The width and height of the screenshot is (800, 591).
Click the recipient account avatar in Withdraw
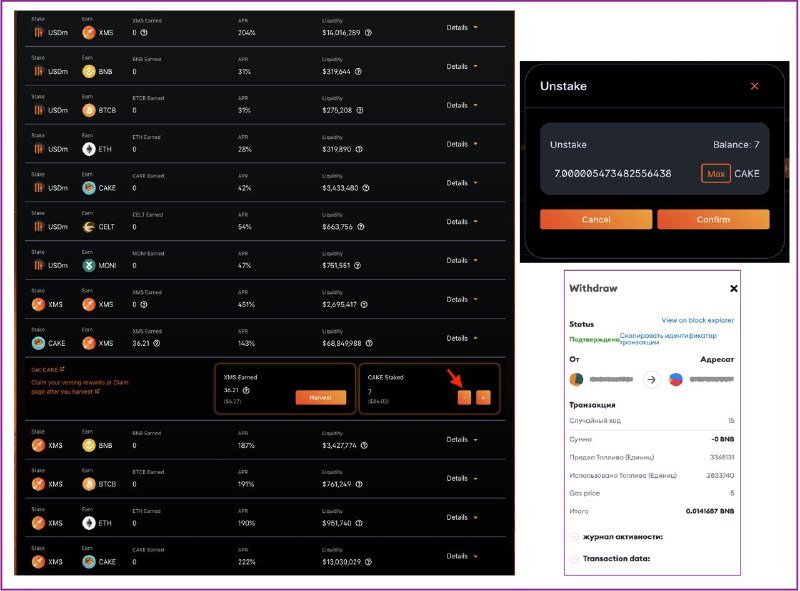[x=676, y=380]
